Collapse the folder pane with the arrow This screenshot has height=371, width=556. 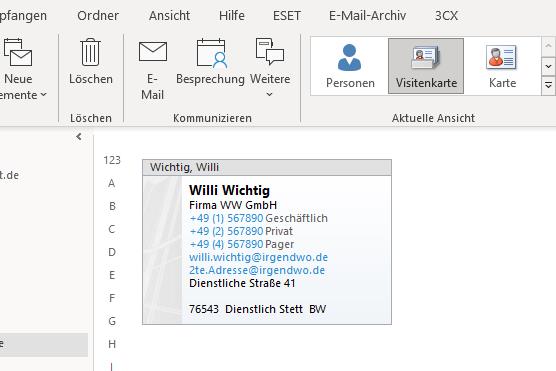coord(79,137)
